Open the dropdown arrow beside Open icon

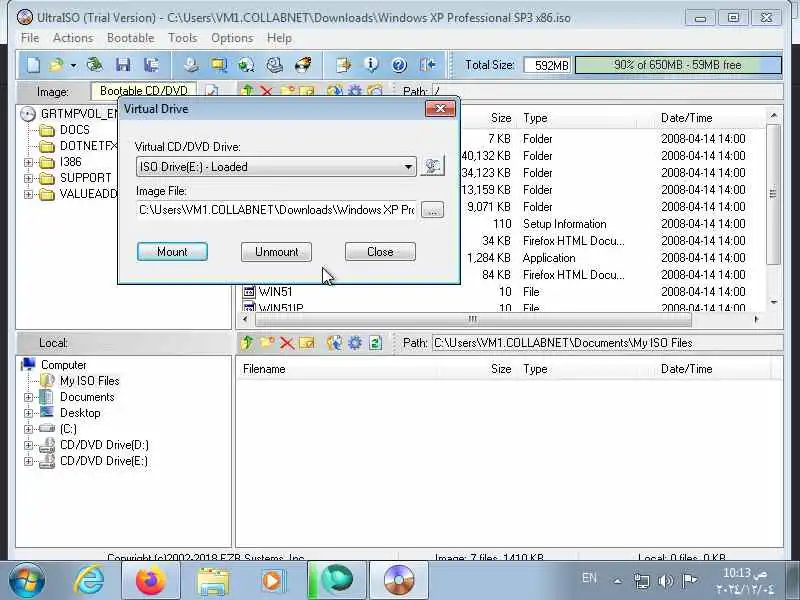[x=73, y=65]
